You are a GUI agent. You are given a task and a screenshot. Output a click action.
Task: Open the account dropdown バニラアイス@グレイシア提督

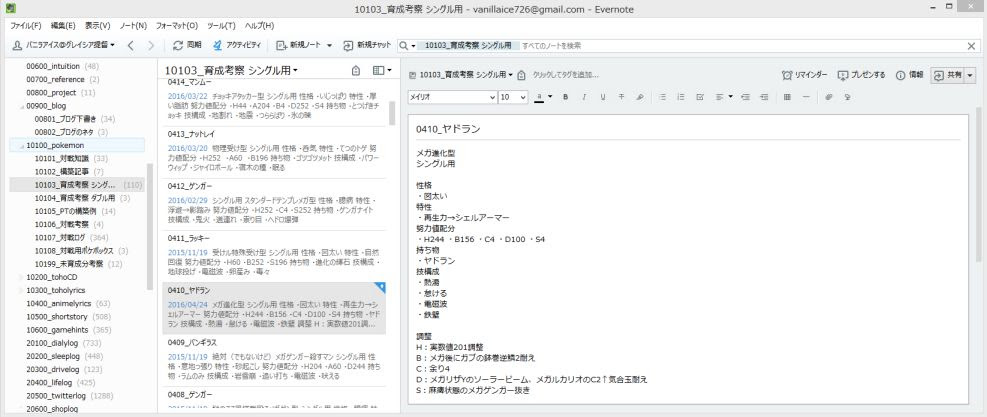coord(64,45)
